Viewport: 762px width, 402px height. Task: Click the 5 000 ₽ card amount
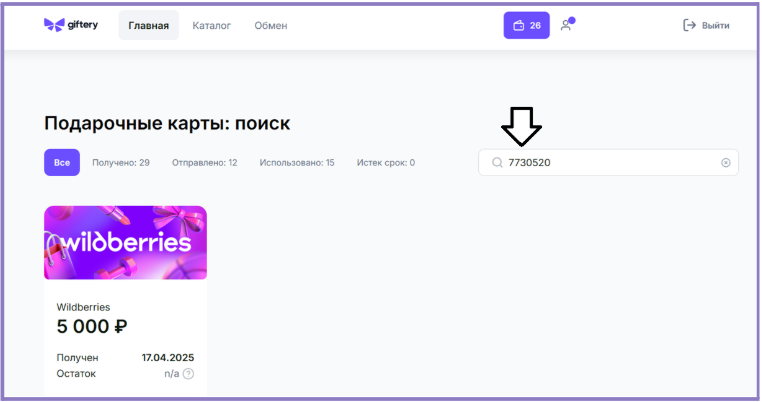coord(92,326)
